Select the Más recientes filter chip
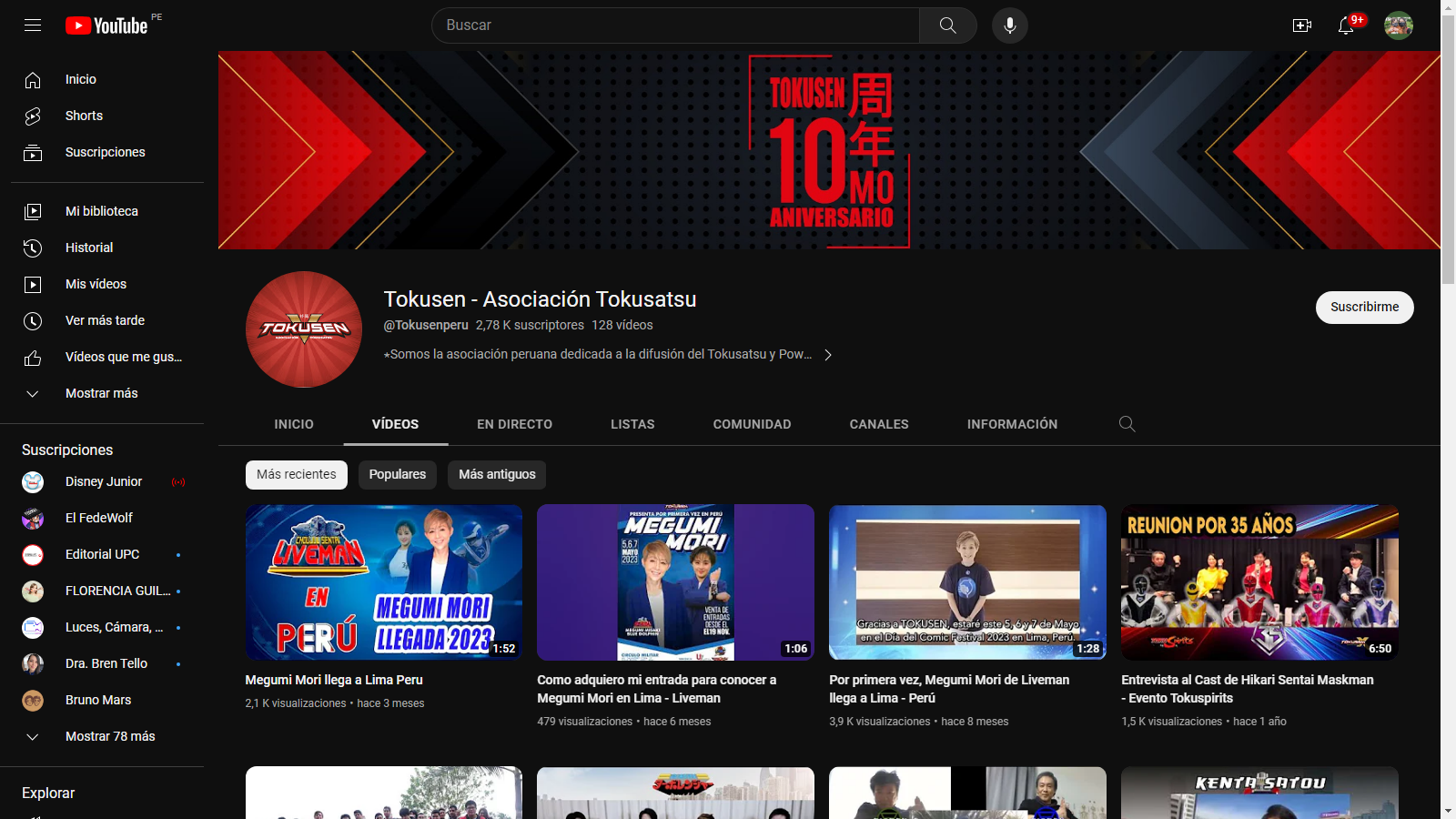 tap(297, 474)
